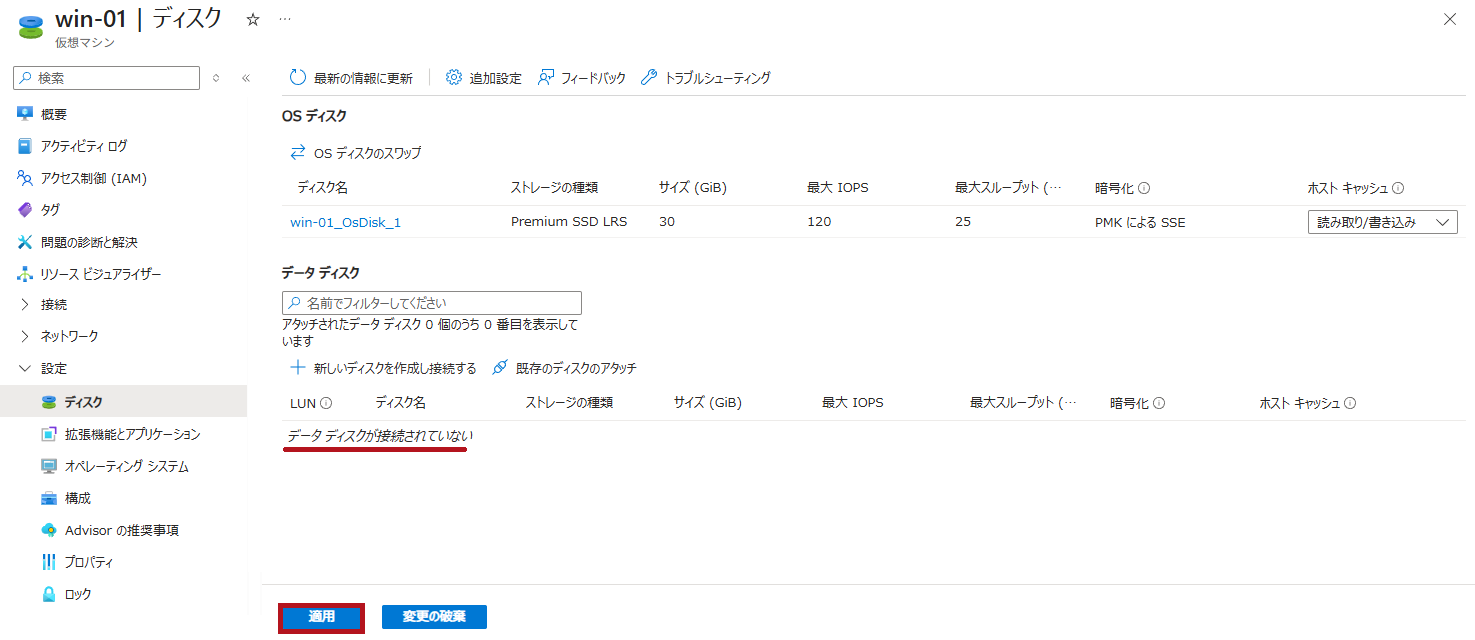
Task: Expand the ネットワーク sidebar group
Action: point(25,336)
